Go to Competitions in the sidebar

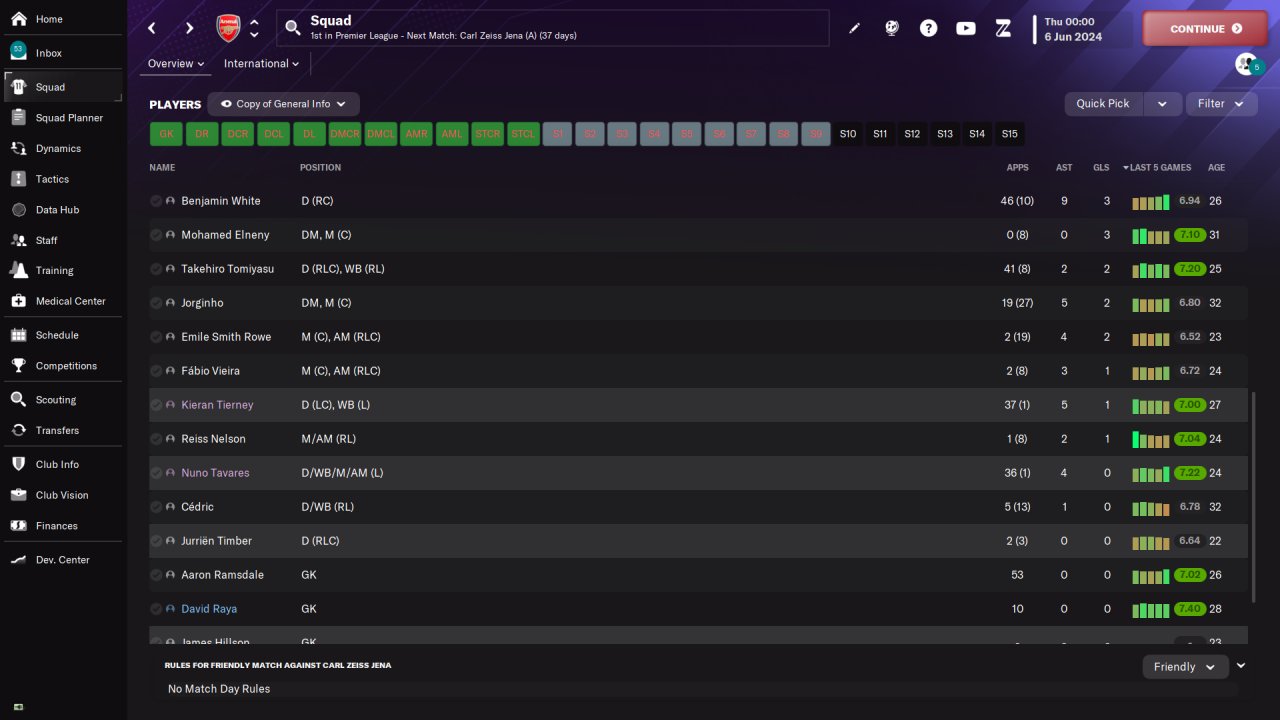tap(64, 366)
